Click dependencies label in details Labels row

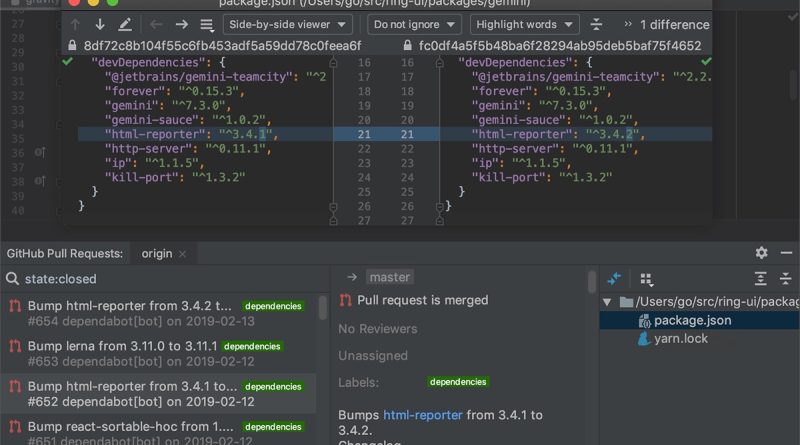click(x=458, y=382)
